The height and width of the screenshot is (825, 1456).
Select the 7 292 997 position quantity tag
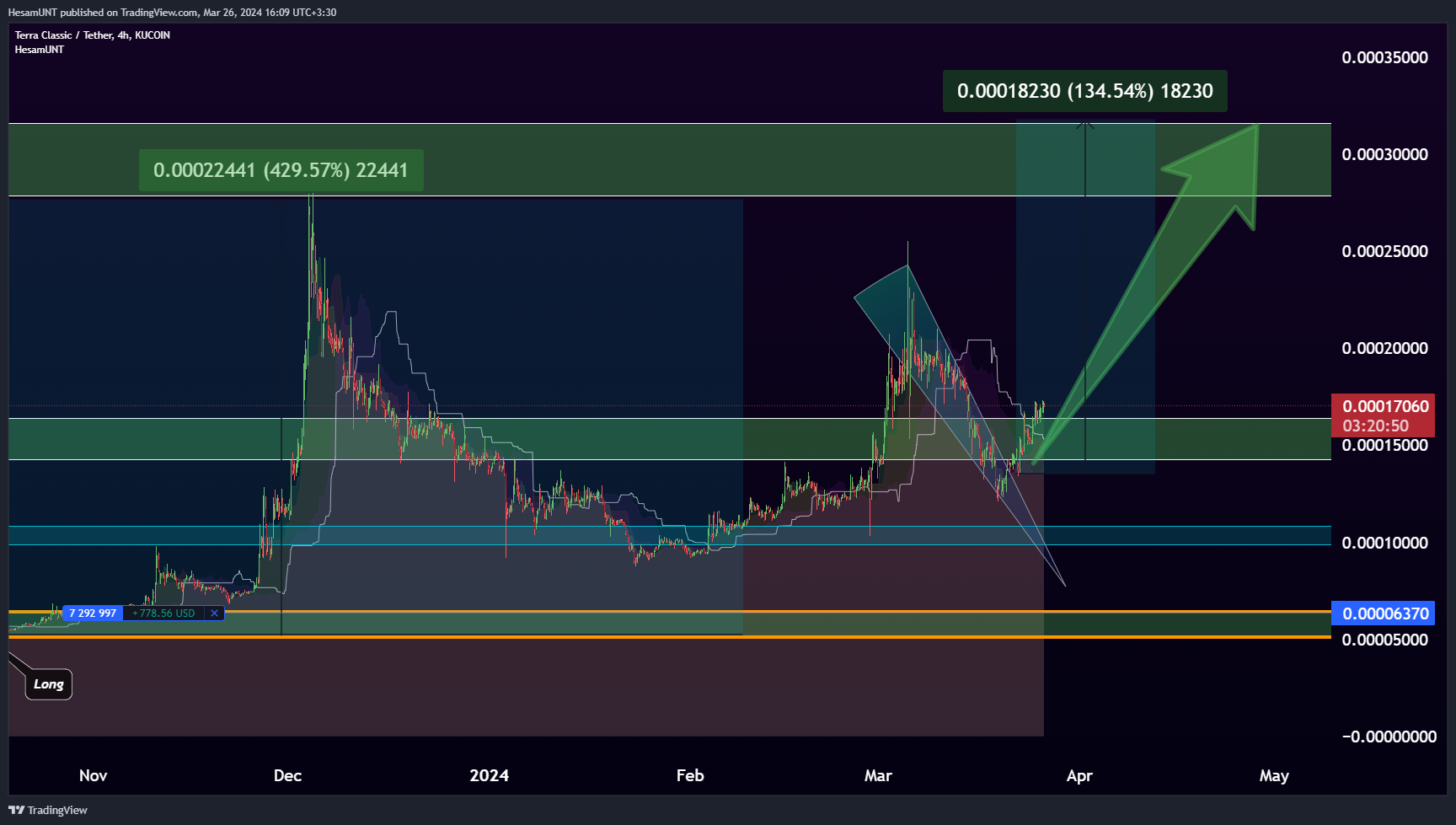pyautogui.click(x=93, y=613)
